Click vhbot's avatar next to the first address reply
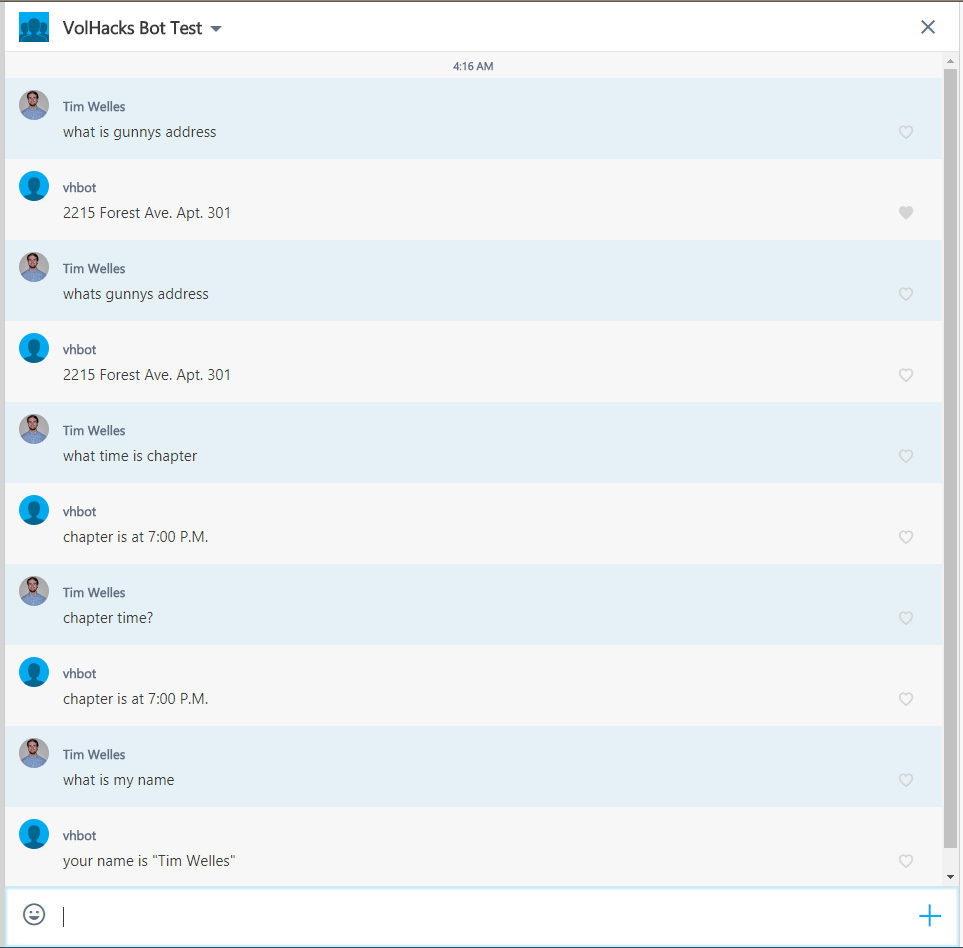963x948 pixels. (x=33, y=185)
